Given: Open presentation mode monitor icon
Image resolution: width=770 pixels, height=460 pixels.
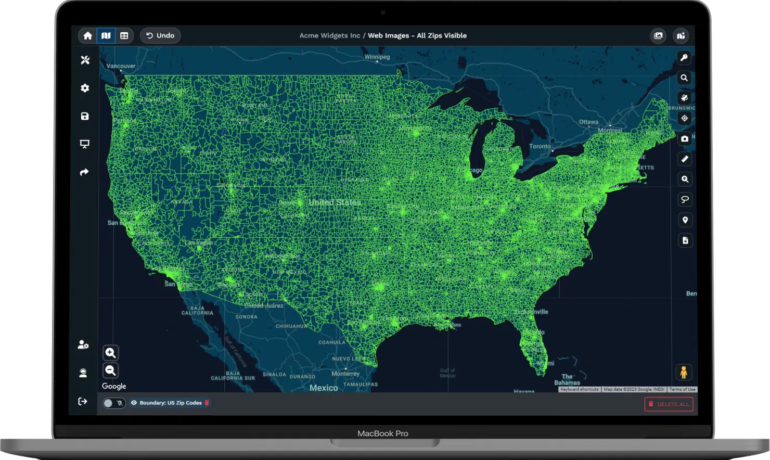Looking at the screenshot, I should tap(85, 144).
